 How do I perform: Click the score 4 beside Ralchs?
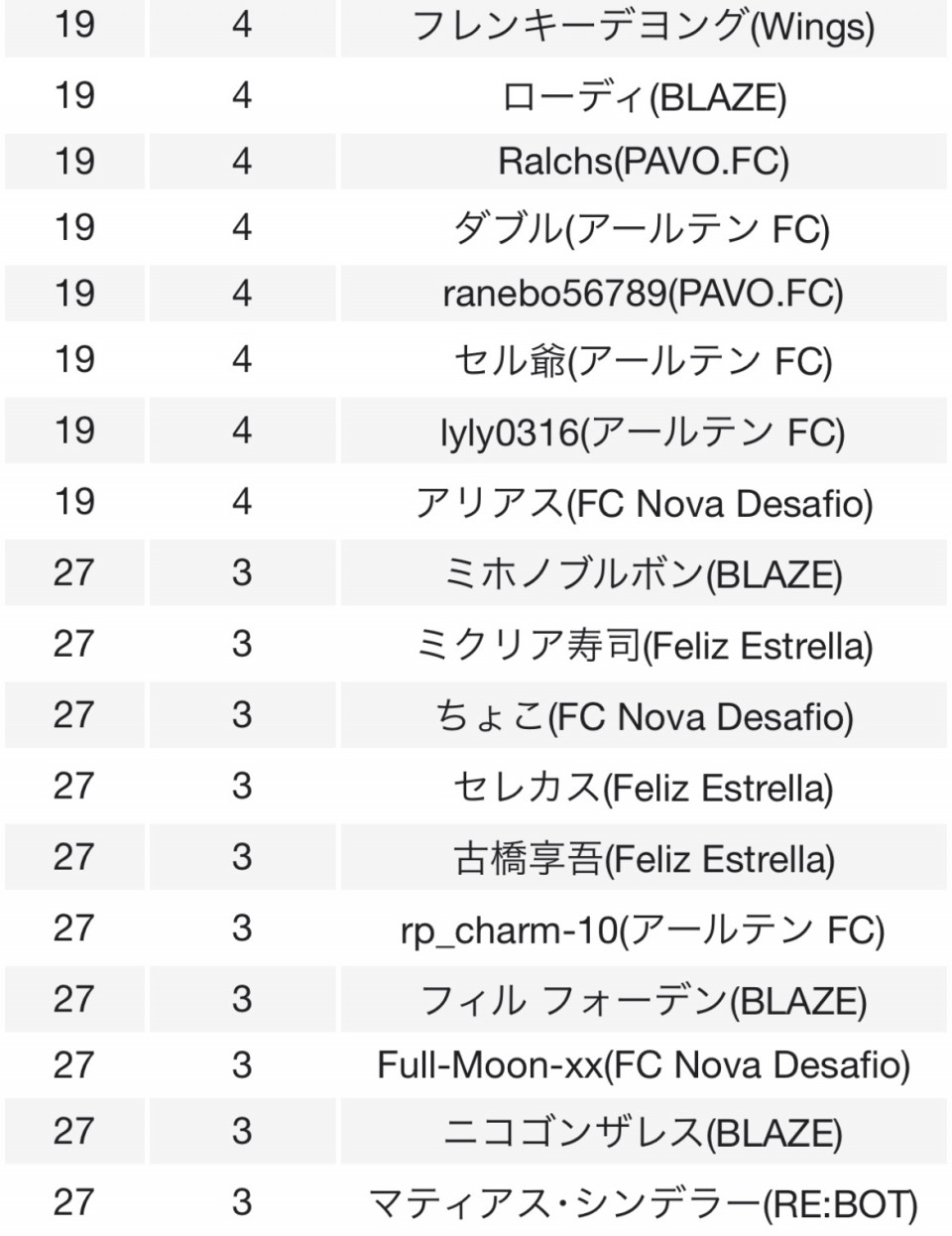[x=242, y=161]
